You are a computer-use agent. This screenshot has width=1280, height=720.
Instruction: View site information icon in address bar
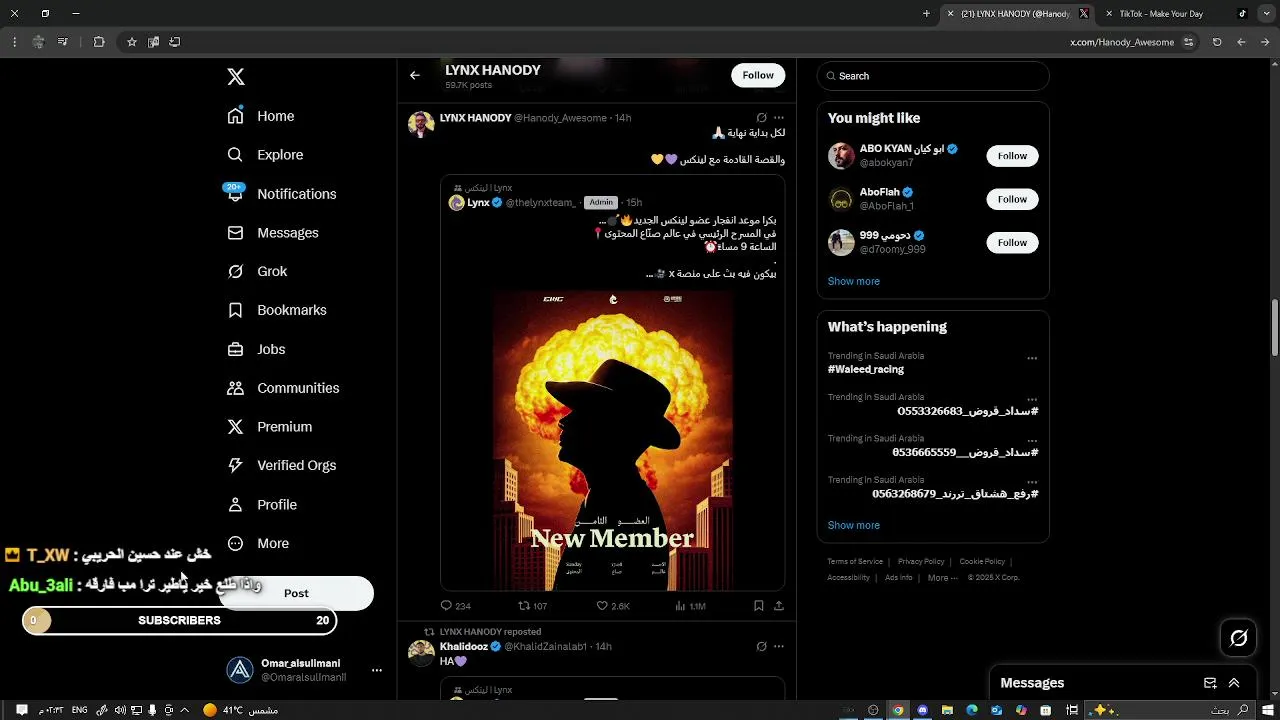pos(1188,42)
